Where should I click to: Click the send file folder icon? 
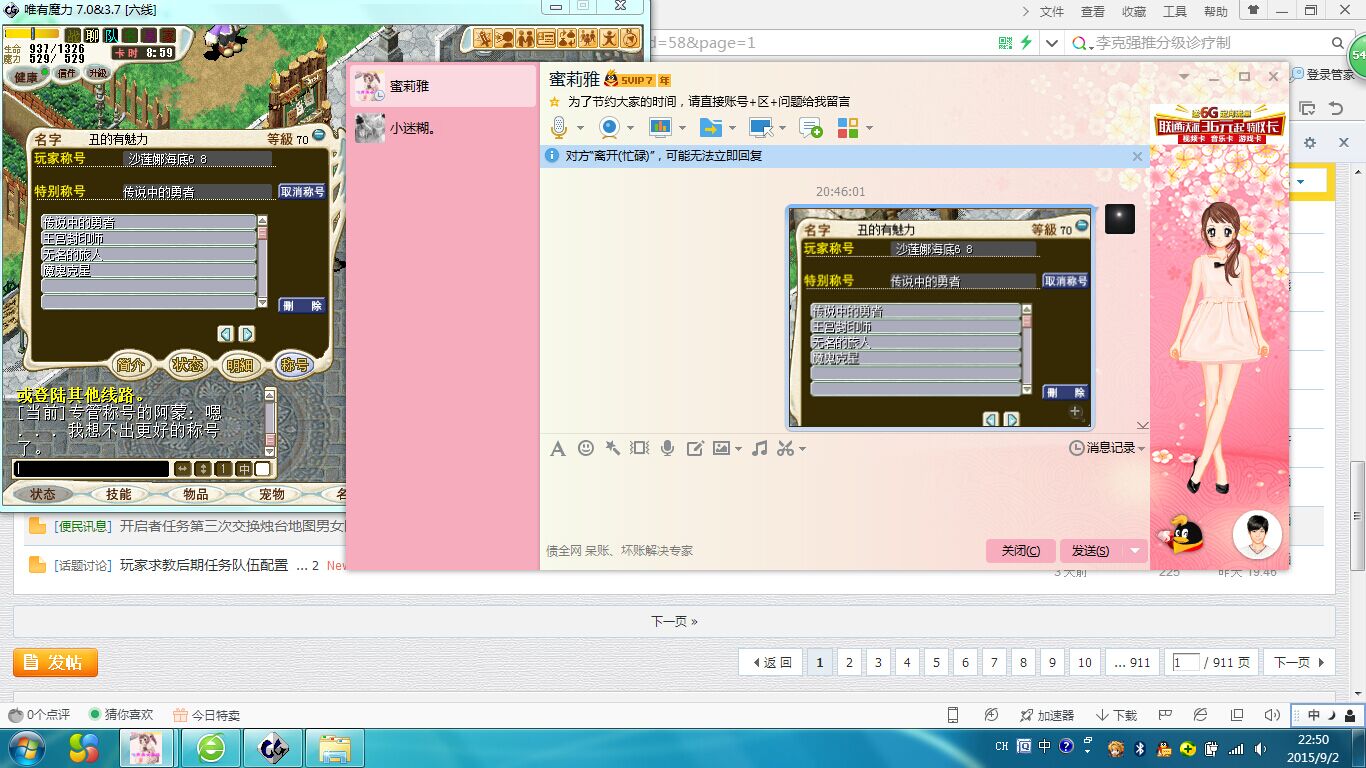[709, 128]
